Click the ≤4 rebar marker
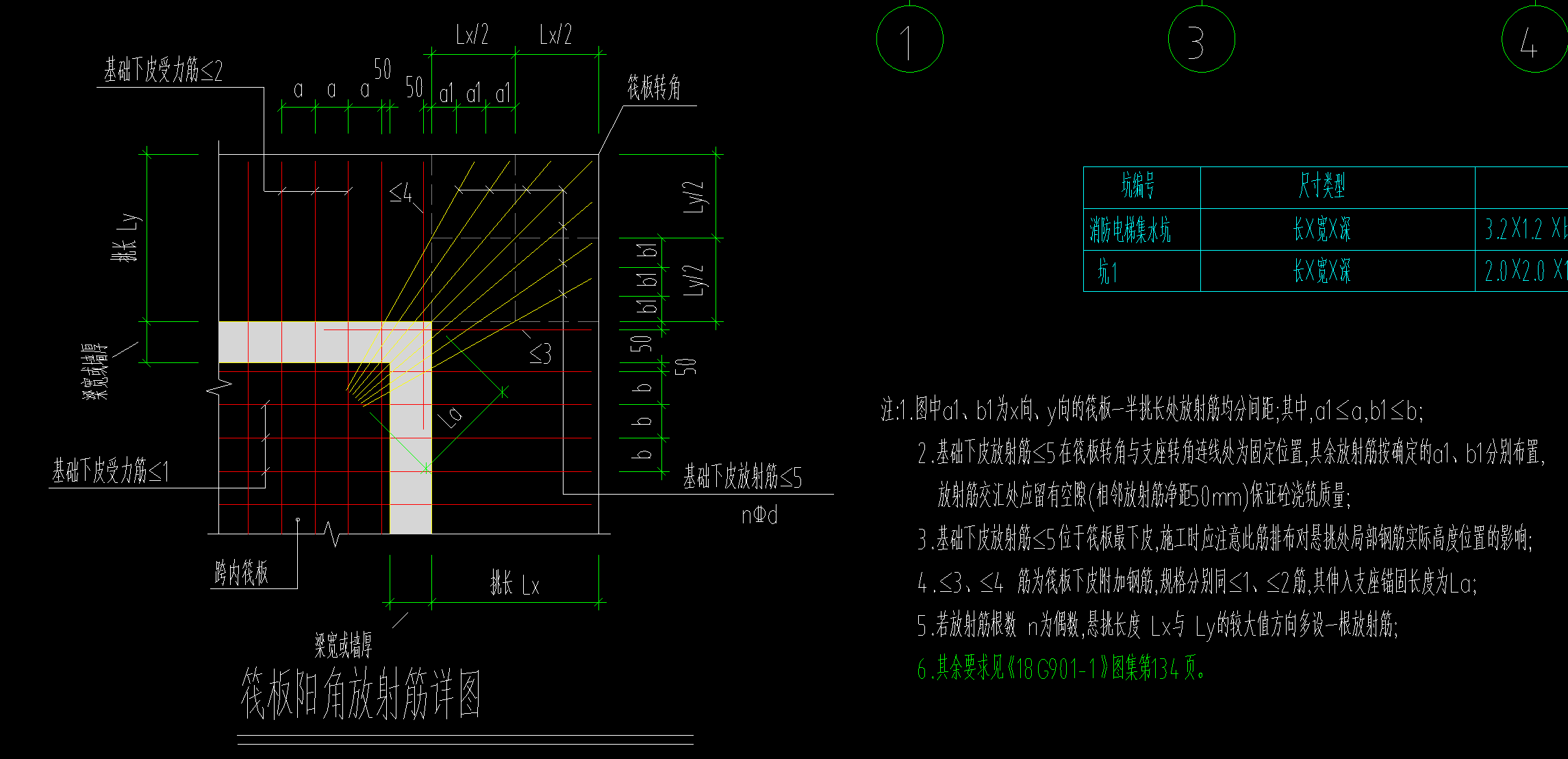The width and height of the screenshot is (1568, 759). coord(401,192)
